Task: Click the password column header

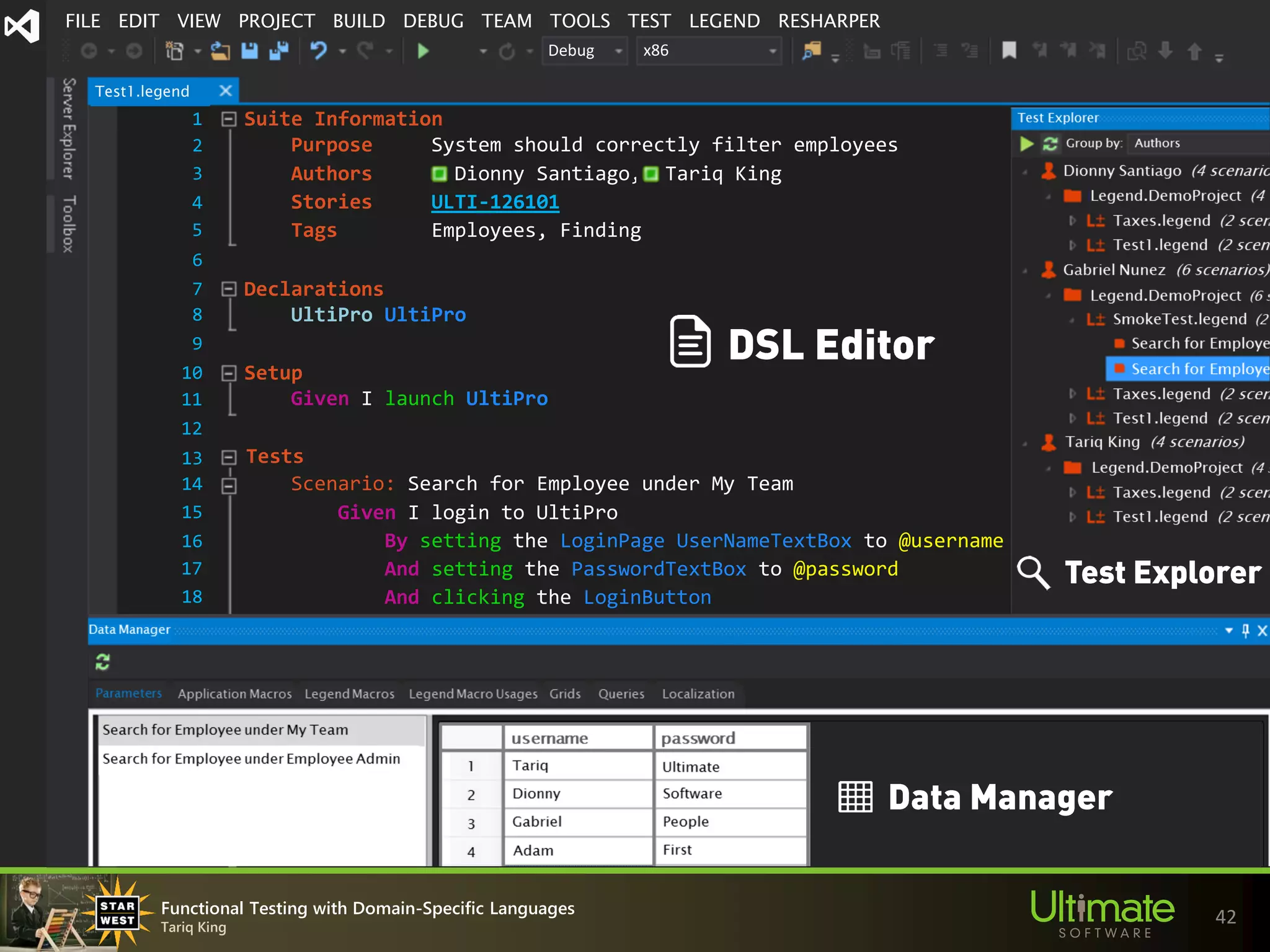Action: coord(730,738)
